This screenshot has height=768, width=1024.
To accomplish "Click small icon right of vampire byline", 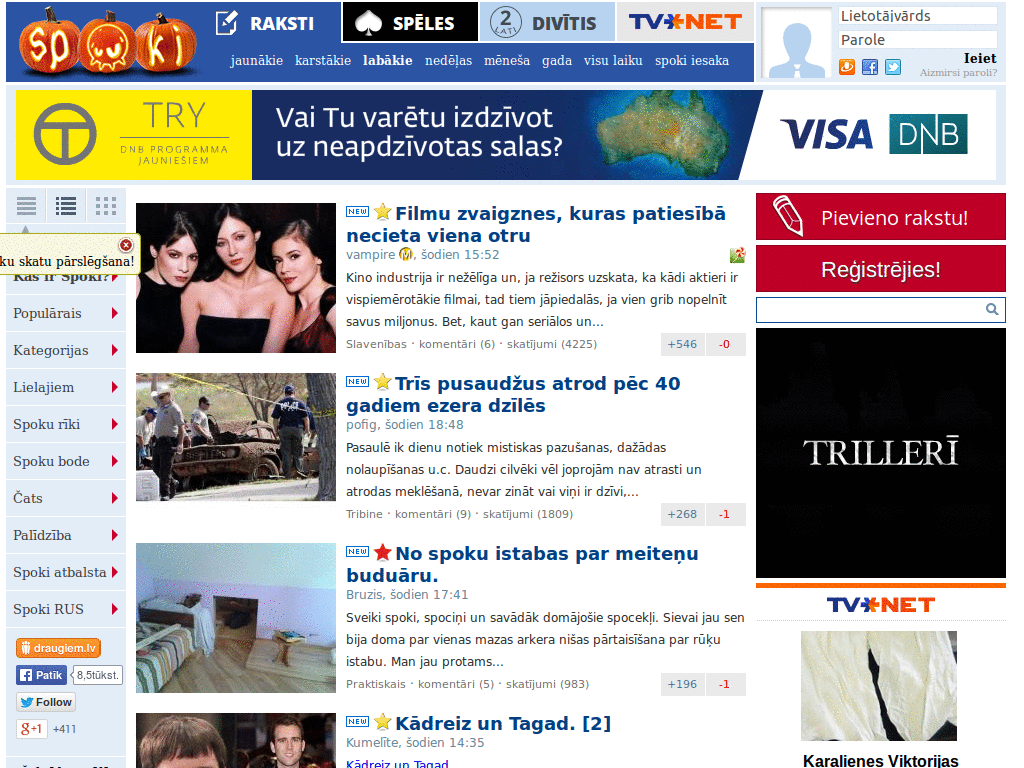I will [737, 255].
